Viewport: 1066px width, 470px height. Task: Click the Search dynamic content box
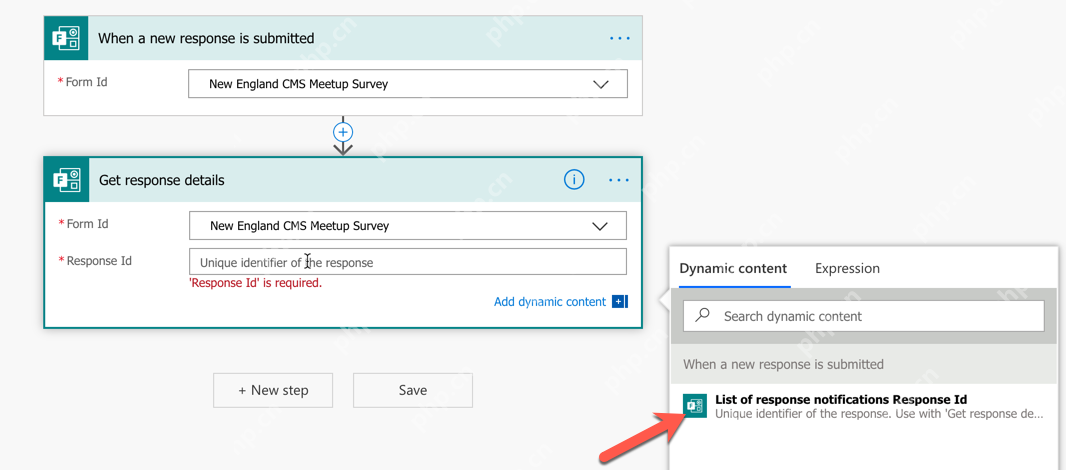click(863, 316)
